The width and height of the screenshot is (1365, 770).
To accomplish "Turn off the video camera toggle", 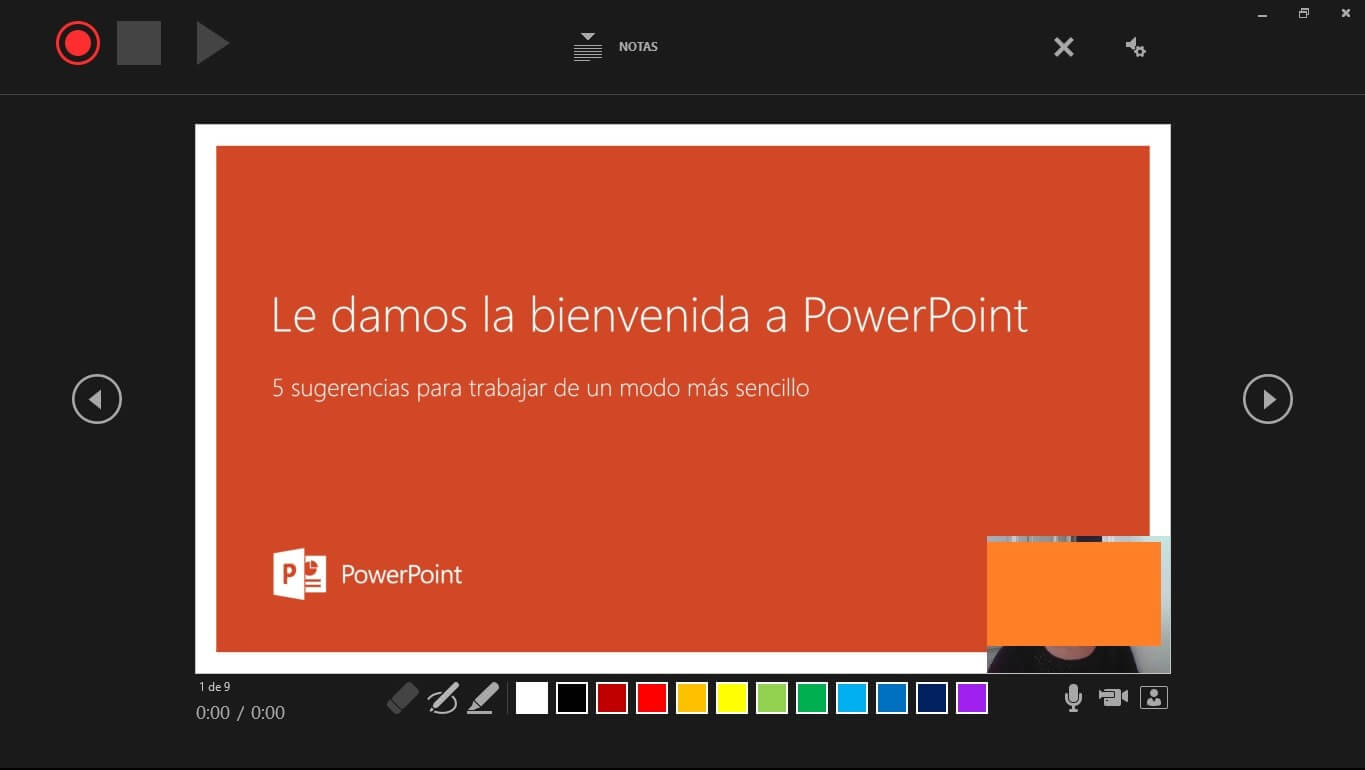I will (1113, 698).
